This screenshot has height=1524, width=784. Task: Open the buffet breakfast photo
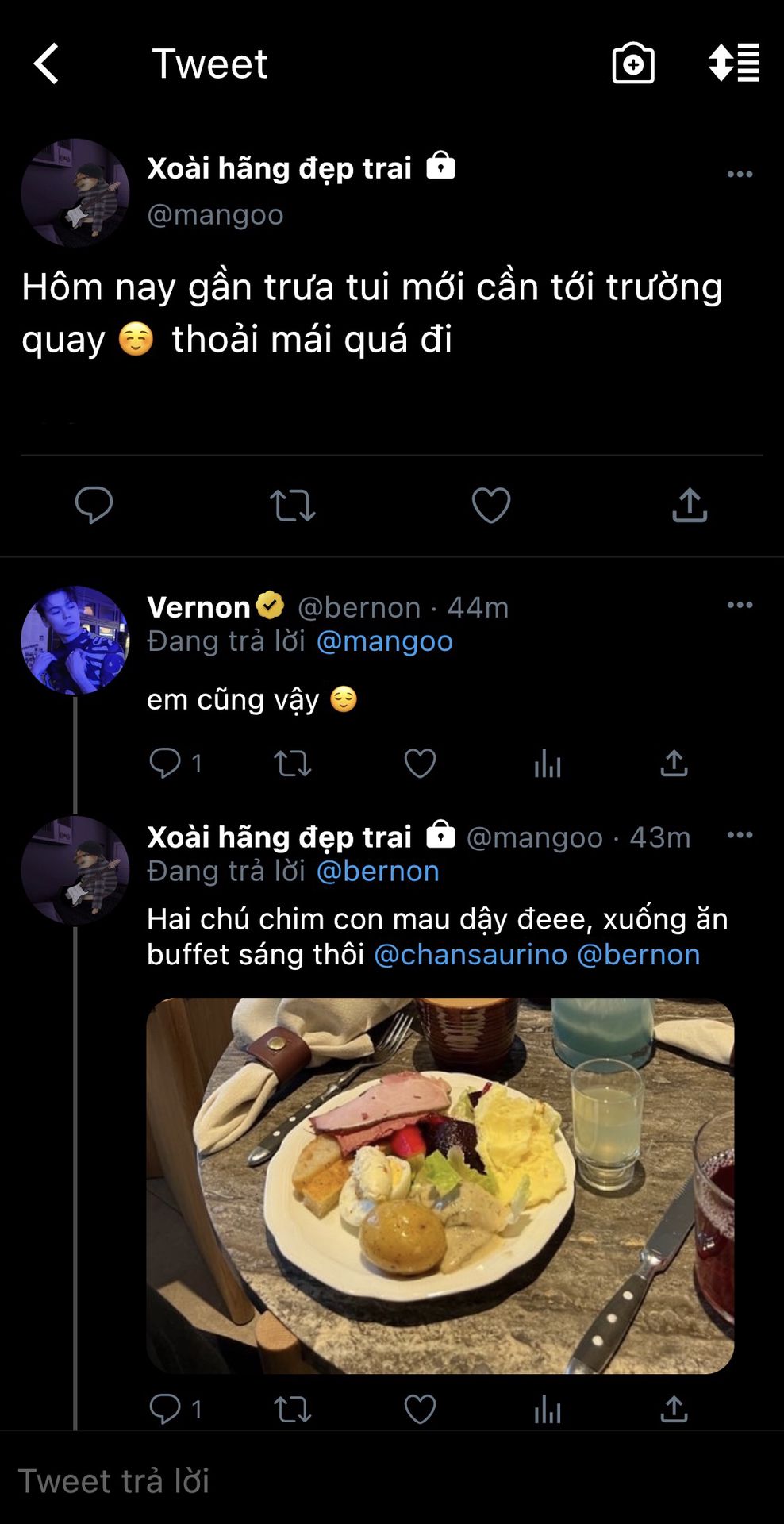(440, 1185)
